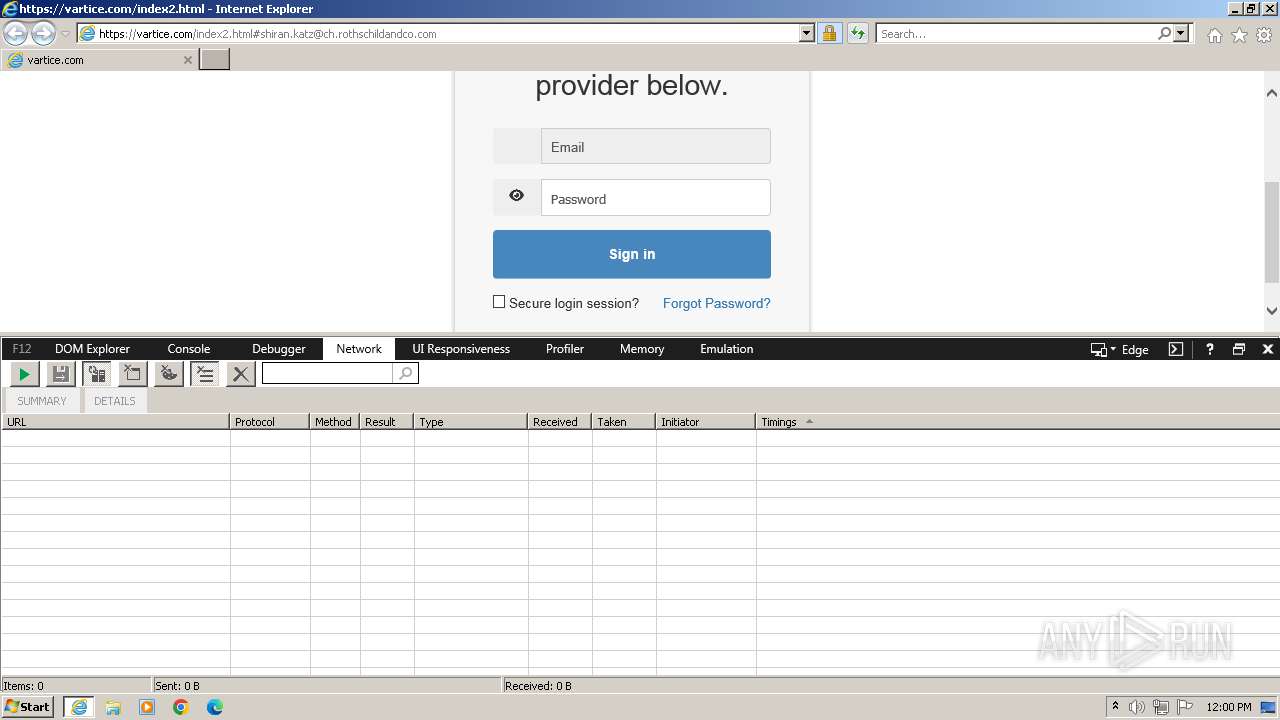Sort by Method column header
1280x720 pixels.
(x=334, y=422)
